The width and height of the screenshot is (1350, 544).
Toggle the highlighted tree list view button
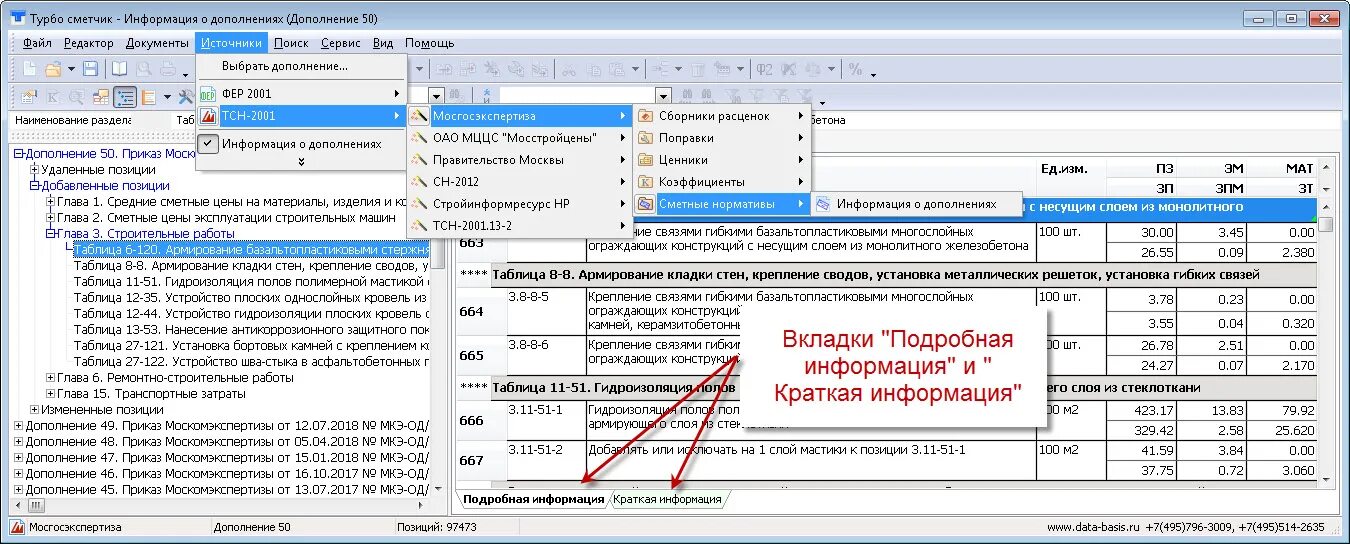[x=125, y=97]
